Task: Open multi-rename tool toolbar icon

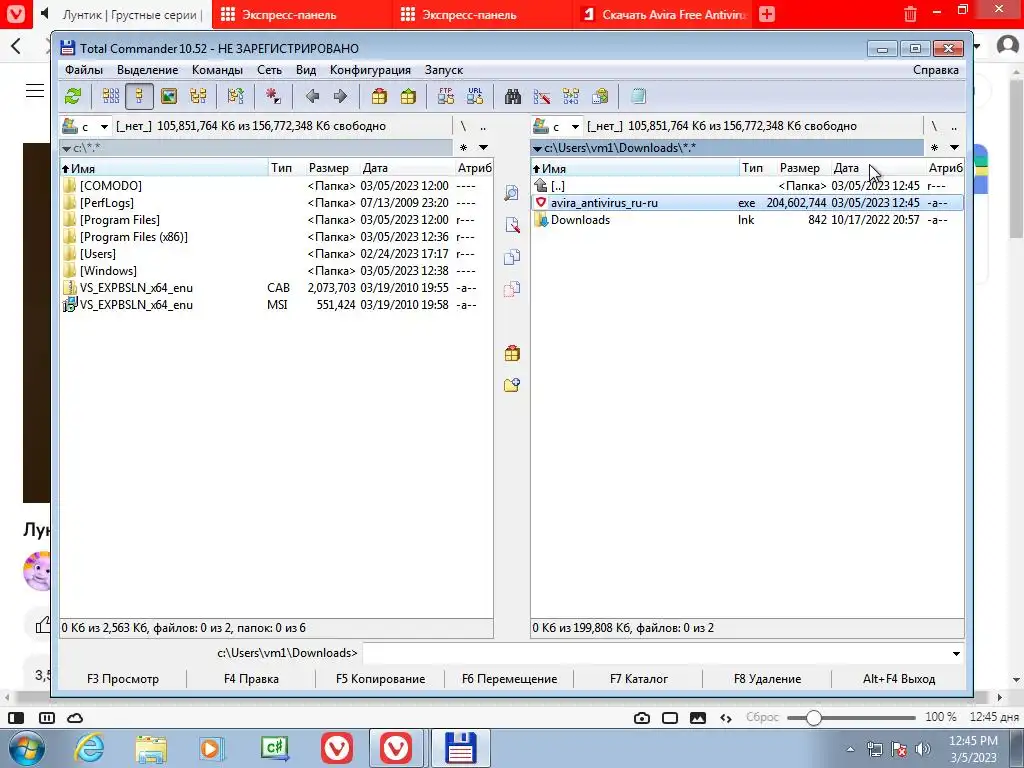Action: pyautogui.click(x=541, y=97)
